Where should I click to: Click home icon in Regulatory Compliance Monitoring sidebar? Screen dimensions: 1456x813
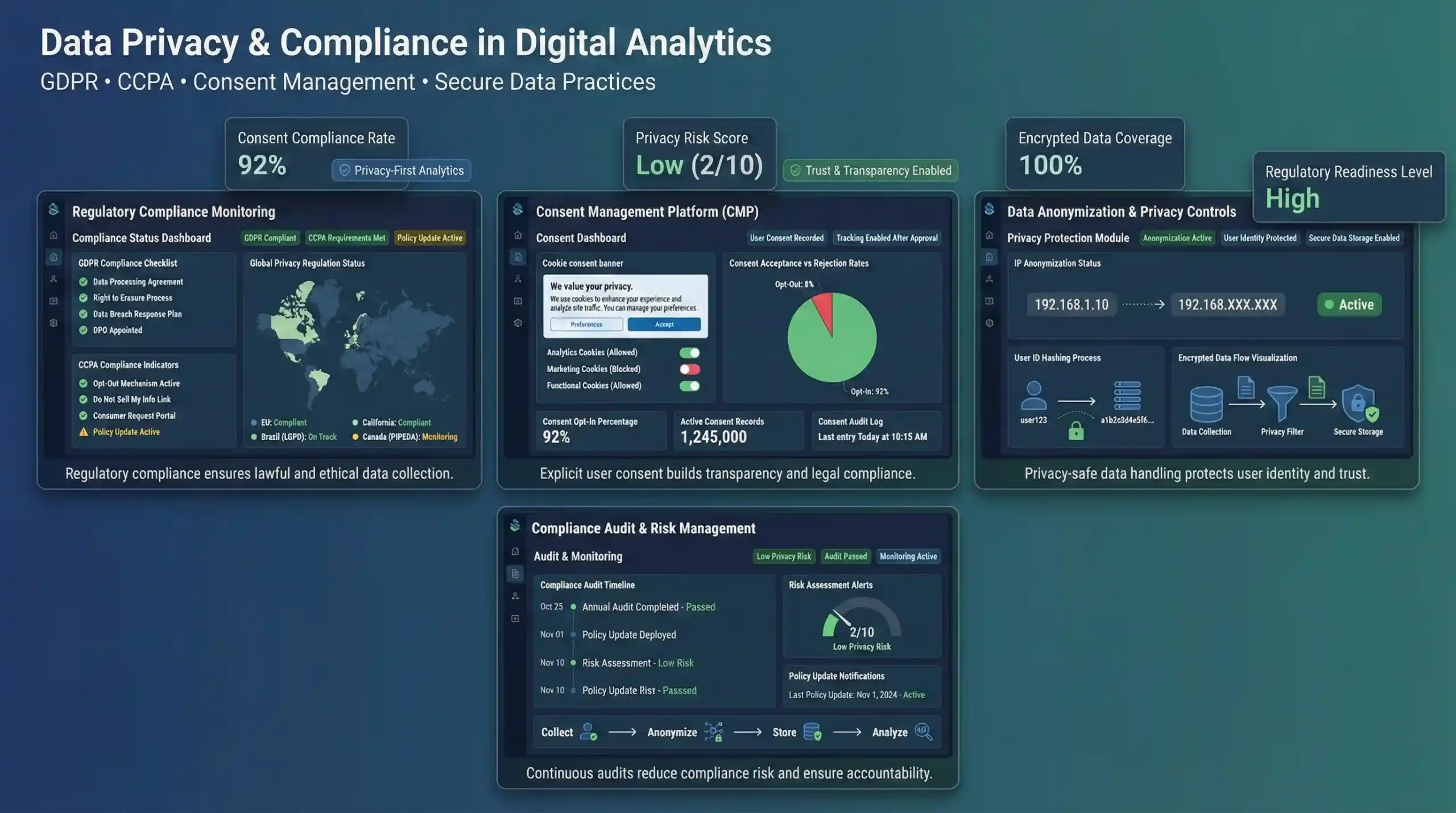click(x=53, y=235)
